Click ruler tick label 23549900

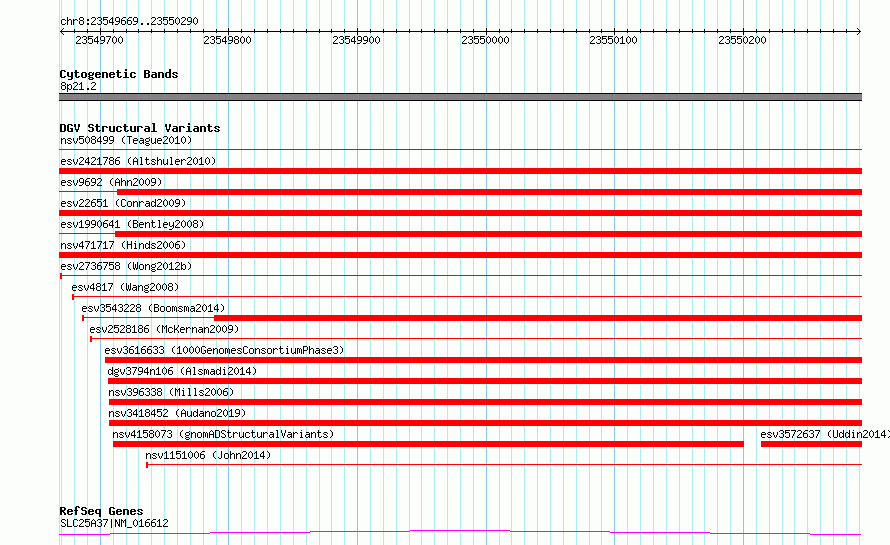point(356,40)
